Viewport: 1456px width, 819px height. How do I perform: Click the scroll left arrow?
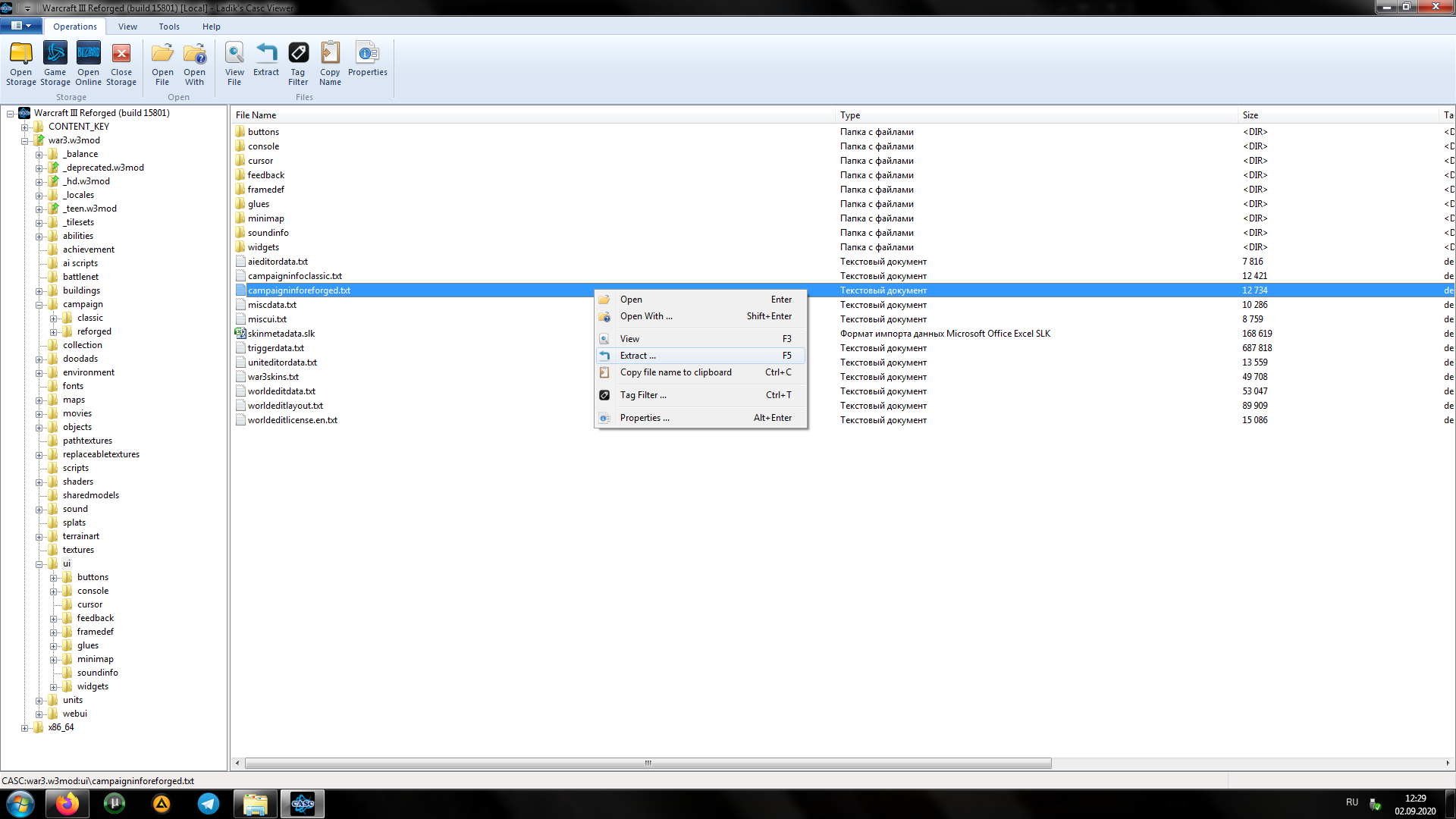[237, 763]
